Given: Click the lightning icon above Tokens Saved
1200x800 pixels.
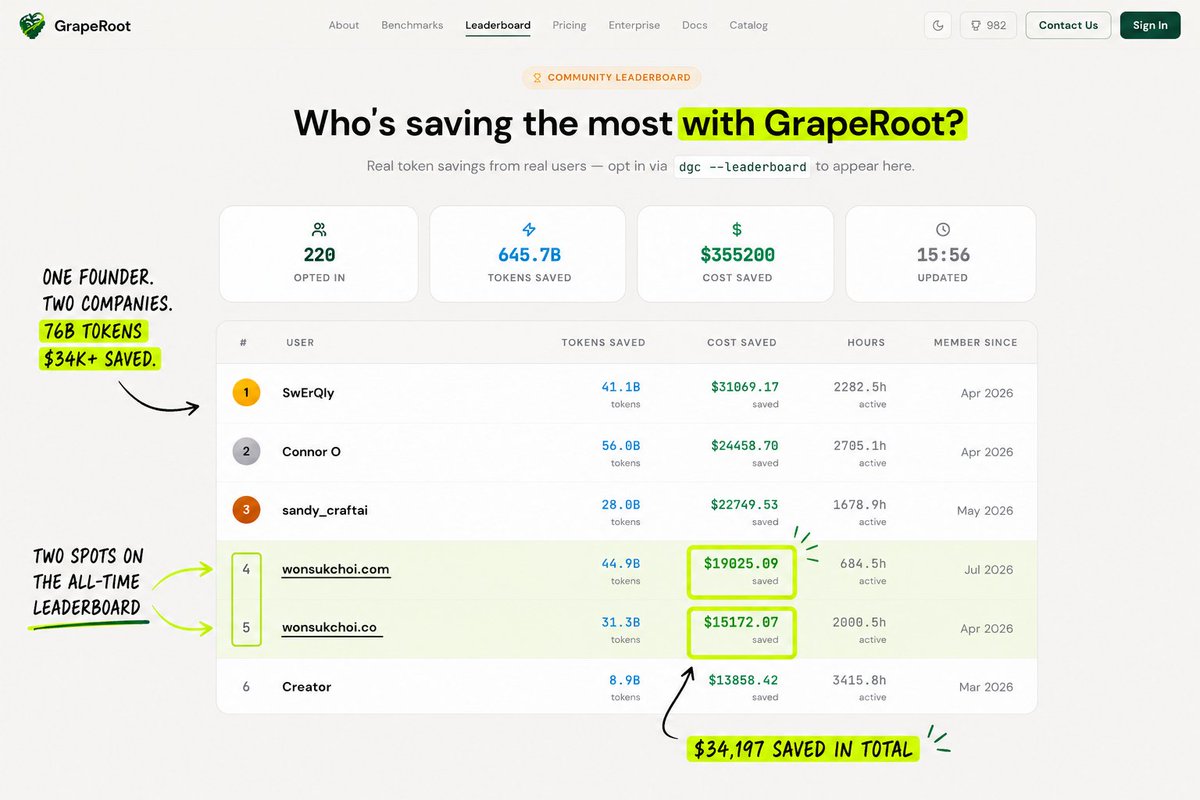Looking at the screenshot, I should [x=529, y=229].
